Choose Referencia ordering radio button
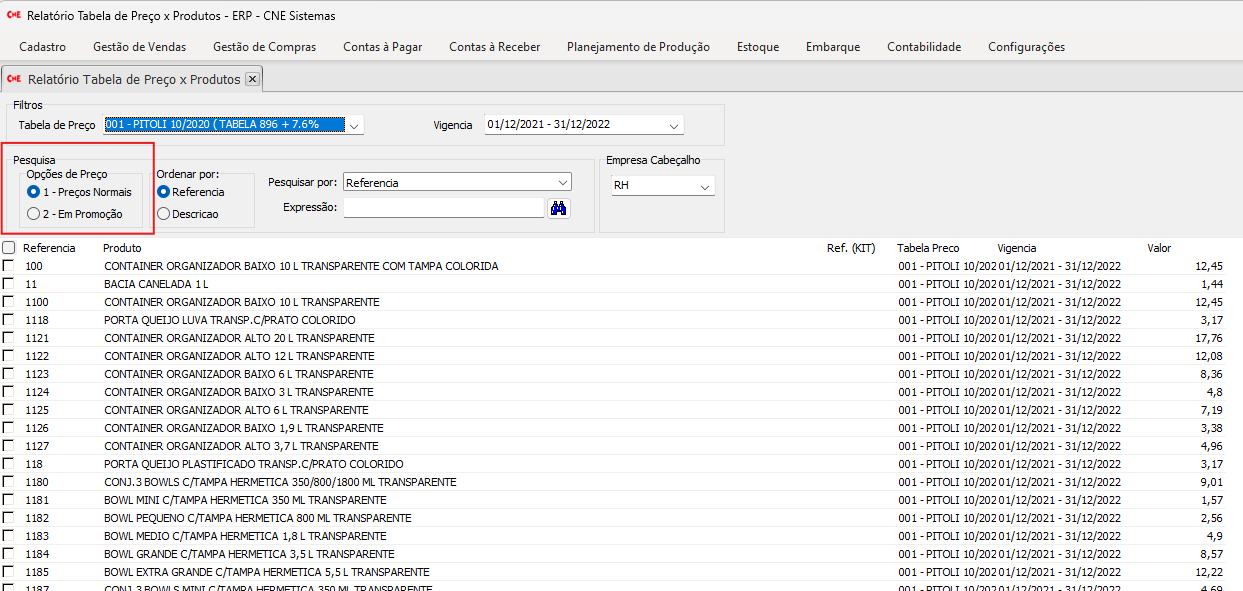 [164, 192]
